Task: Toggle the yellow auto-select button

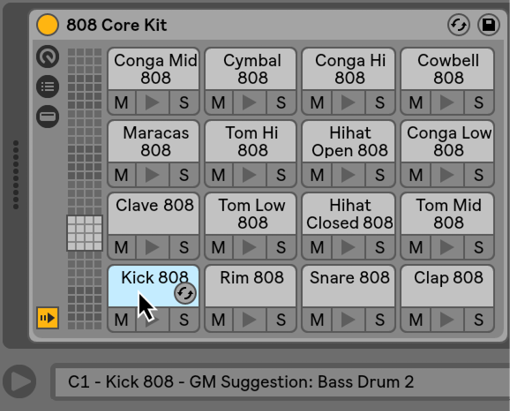Action: click(48, 318)
